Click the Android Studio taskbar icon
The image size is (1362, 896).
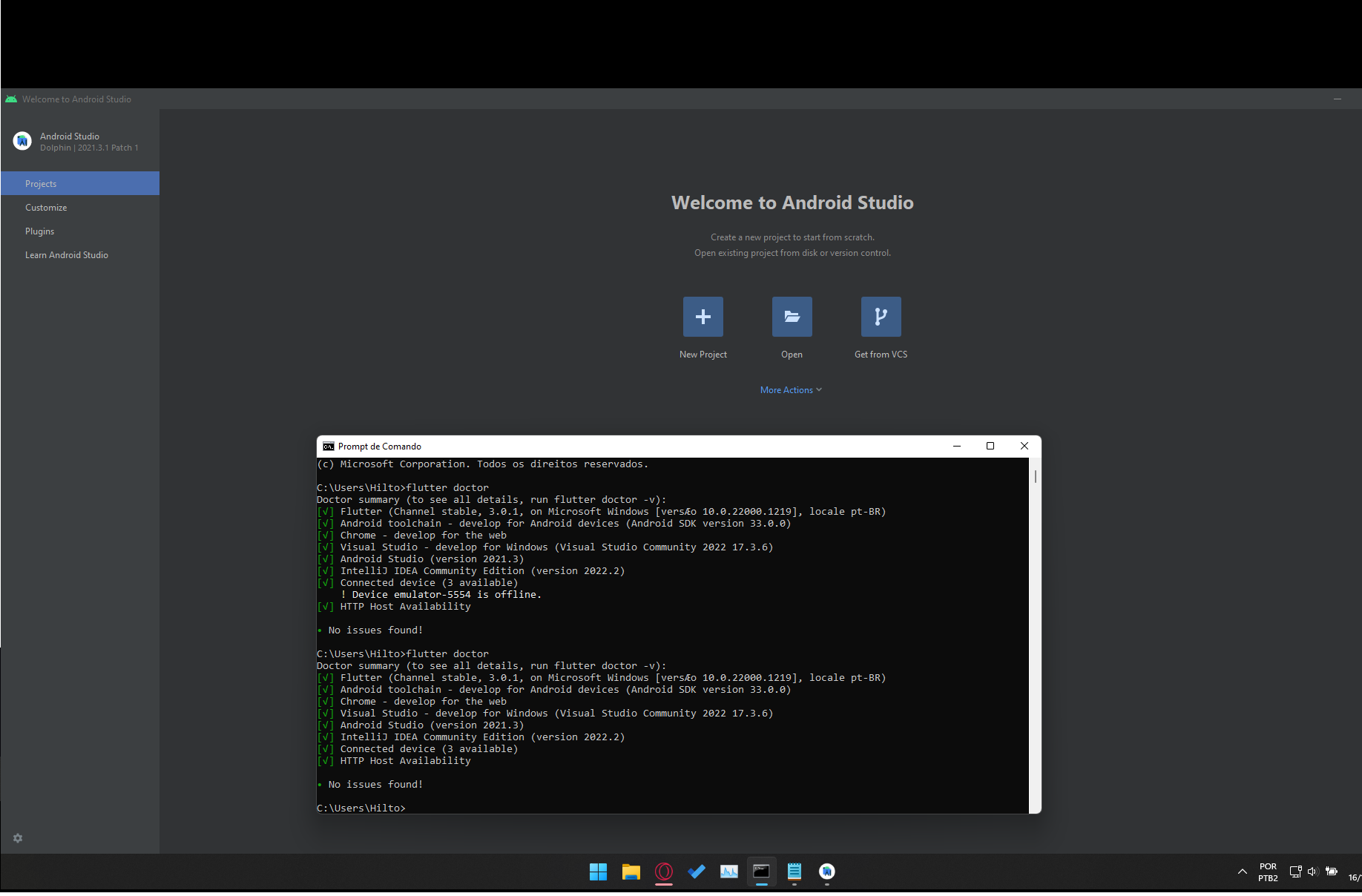tap(827, 872)
